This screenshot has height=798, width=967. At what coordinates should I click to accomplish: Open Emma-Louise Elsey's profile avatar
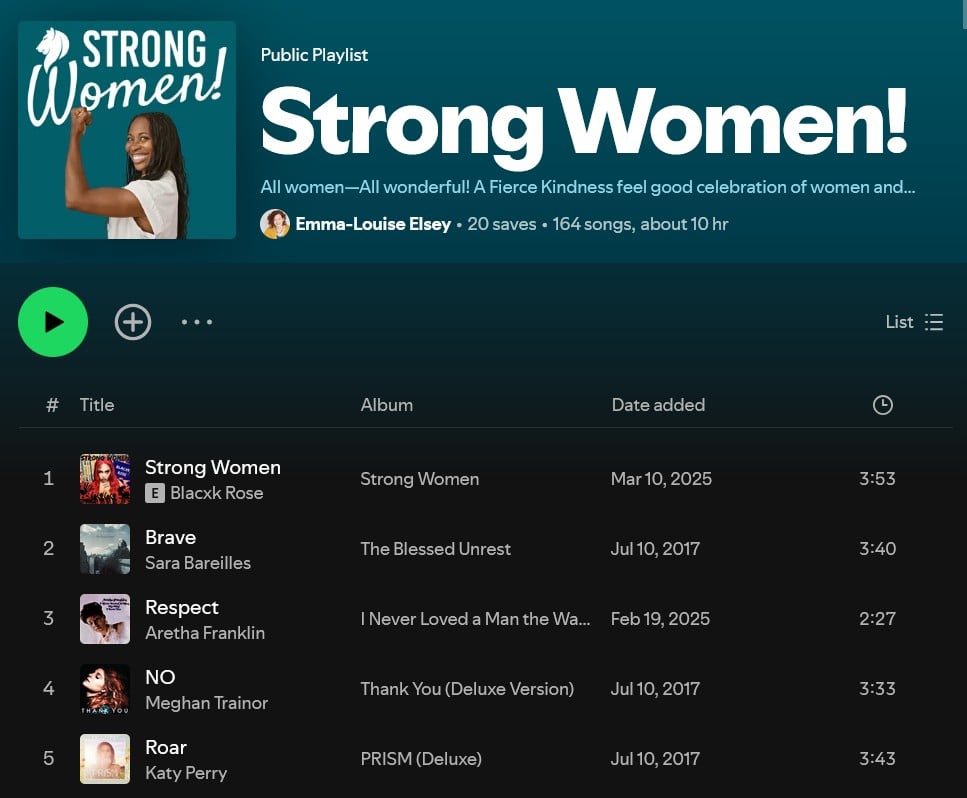point(275,224)
